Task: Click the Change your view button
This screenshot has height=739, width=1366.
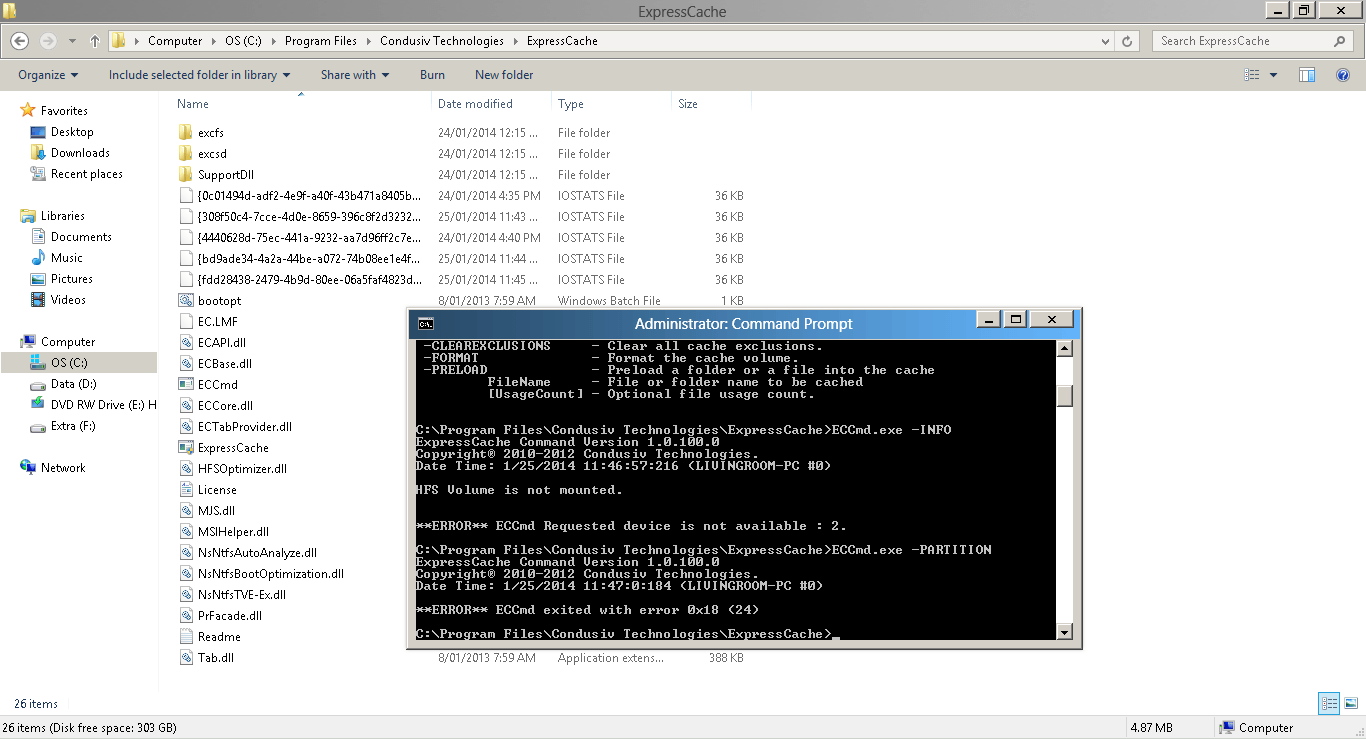Action: (x=1252, y=75)
